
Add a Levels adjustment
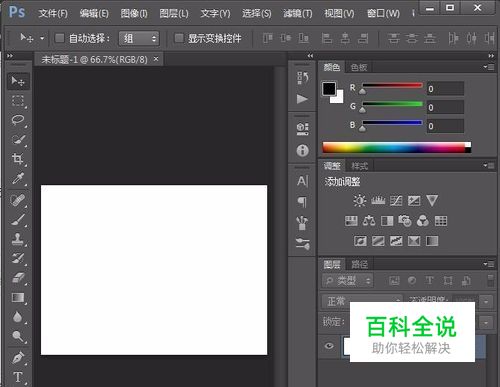coord(378,201)
